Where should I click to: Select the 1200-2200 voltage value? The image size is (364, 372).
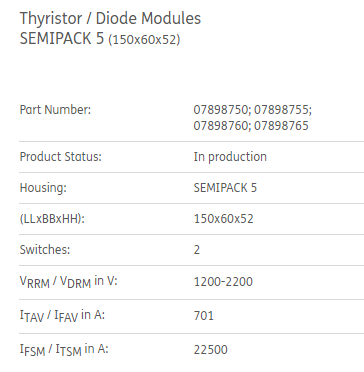[x=223, y=282]
